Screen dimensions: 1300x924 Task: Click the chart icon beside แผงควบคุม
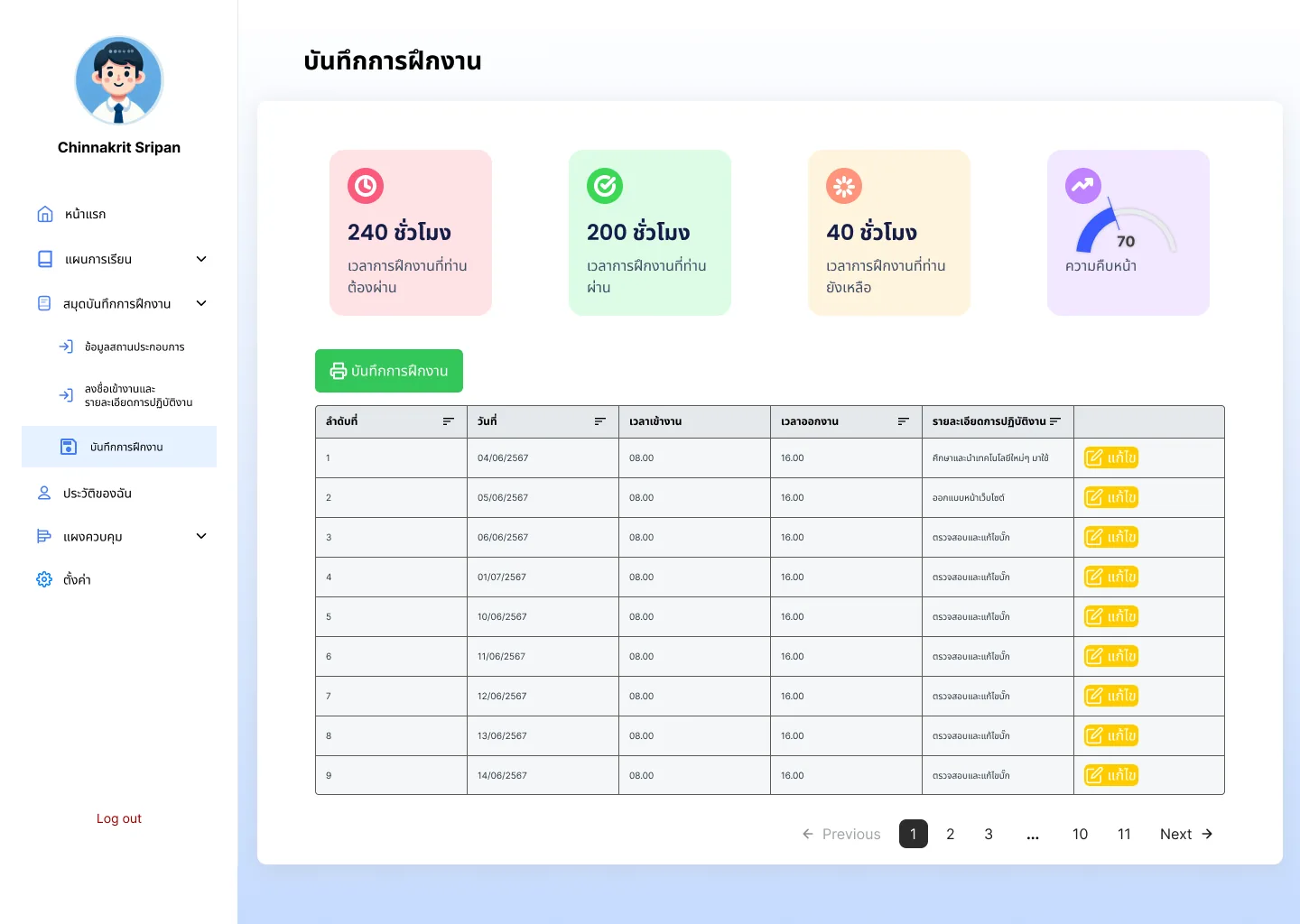tap(44, 536)
